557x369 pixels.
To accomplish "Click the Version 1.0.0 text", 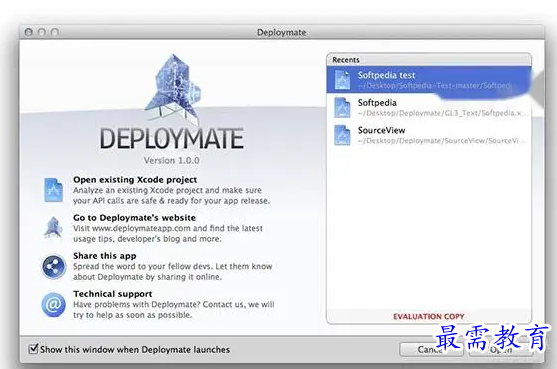I will pyautogui.click(x=172, y=161).
